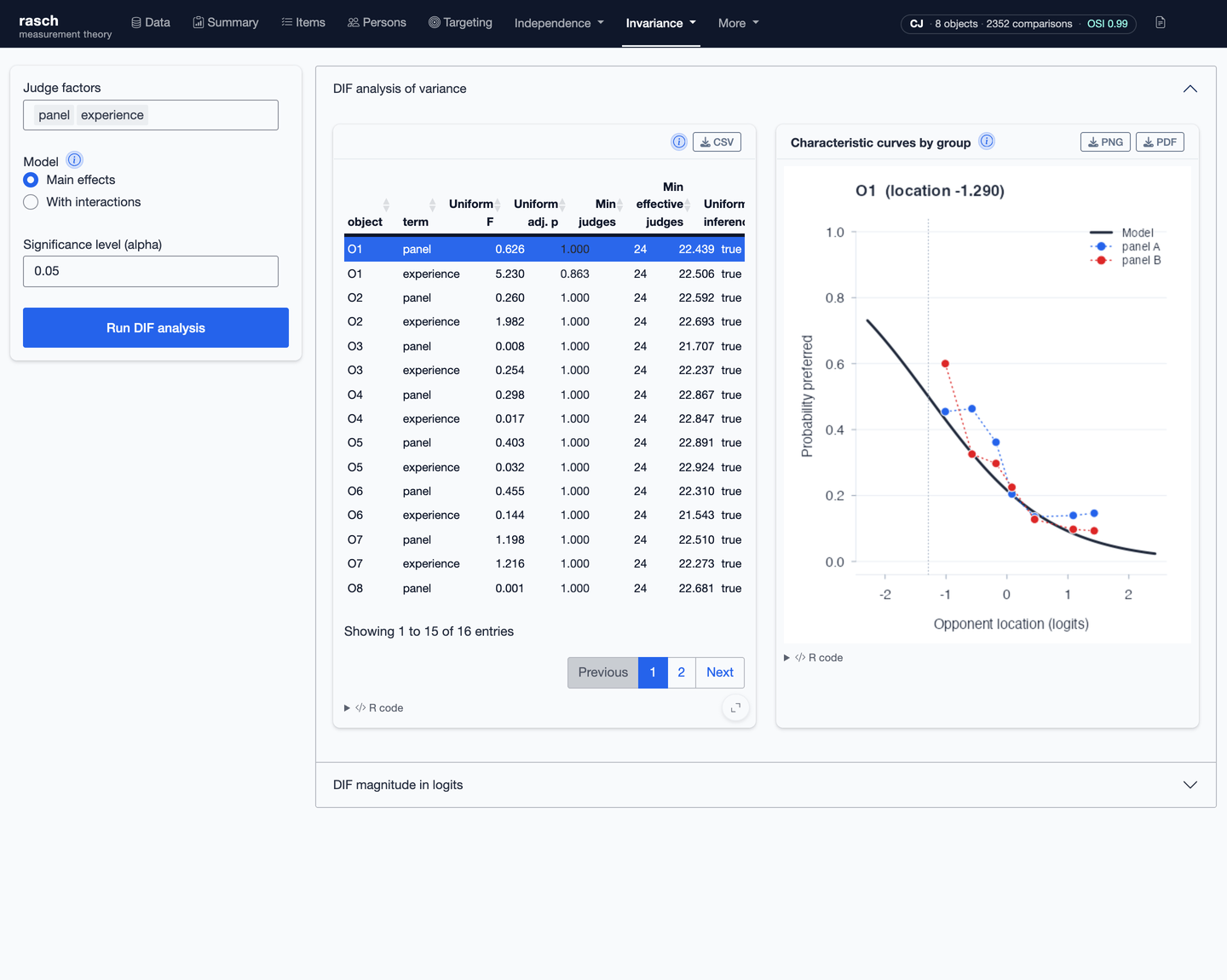Open the Invariance dropdown menu
This screenshot has width=1227, height=980.
[661, 23]
